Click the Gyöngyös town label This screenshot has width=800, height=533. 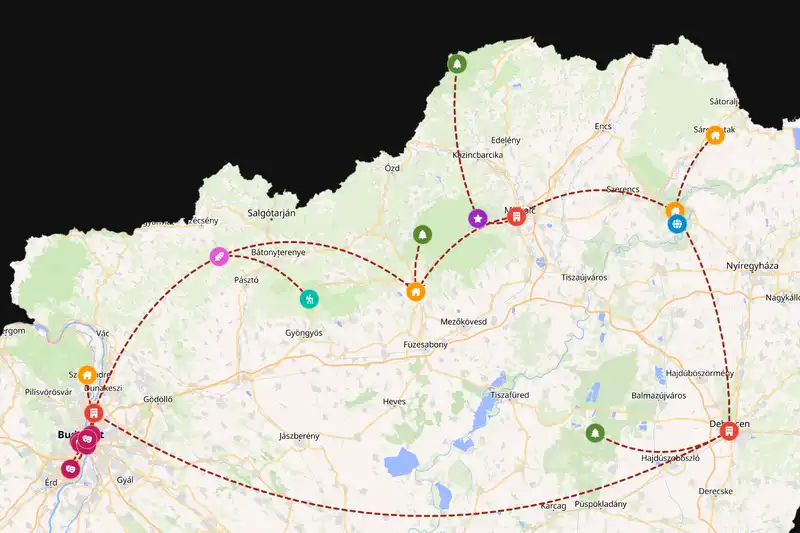tap(304, 333)
